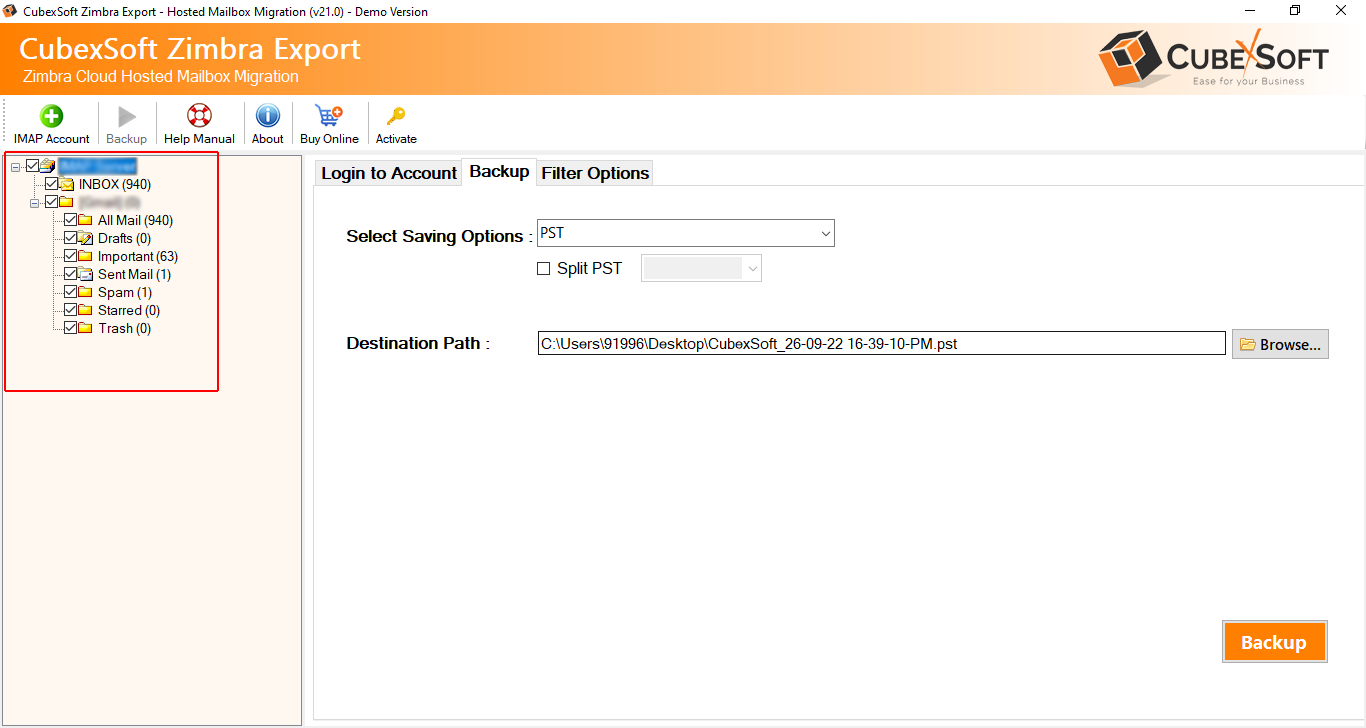Open the About info icon

pyautogui.click(x=267, y=116)
